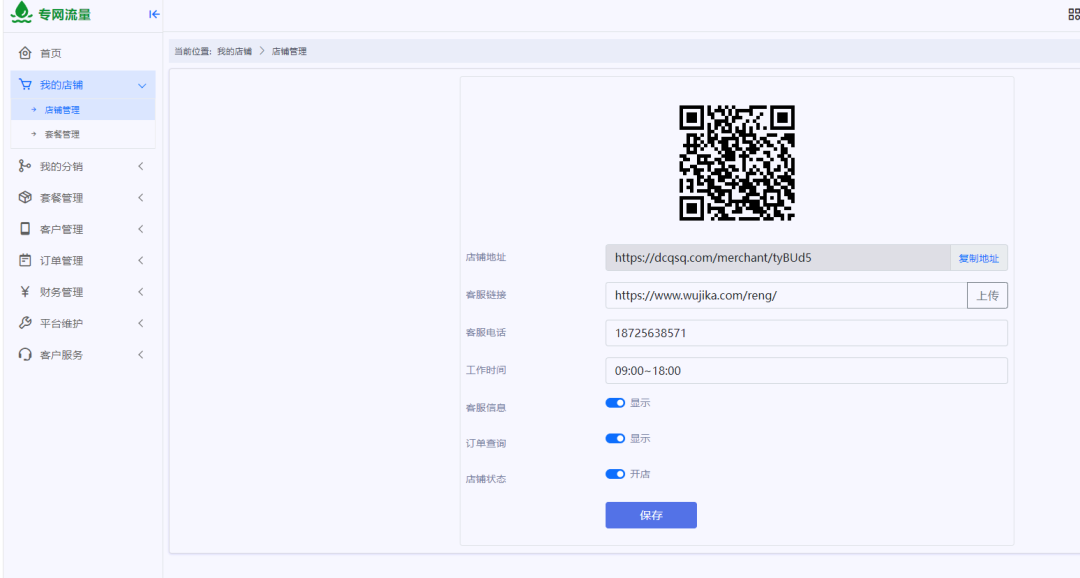Click the 复制地址 copy address button
Viewport: 1080px width, 578px height.
coord(979,258)
